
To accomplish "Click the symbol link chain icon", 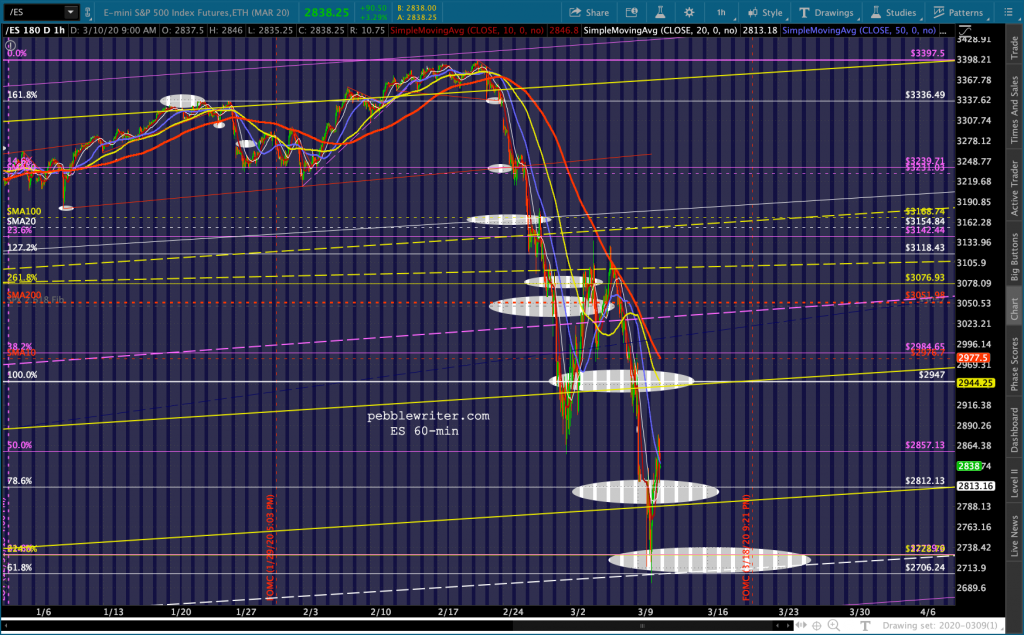I will [x=88, y=12].
